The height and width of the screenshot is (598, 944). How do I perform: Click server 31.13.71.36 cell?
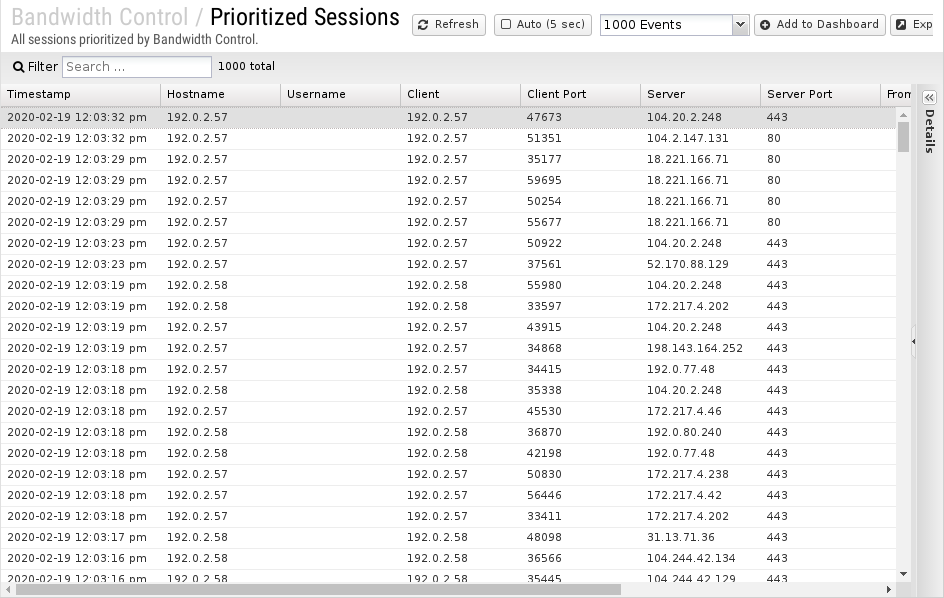coord(700,538)
